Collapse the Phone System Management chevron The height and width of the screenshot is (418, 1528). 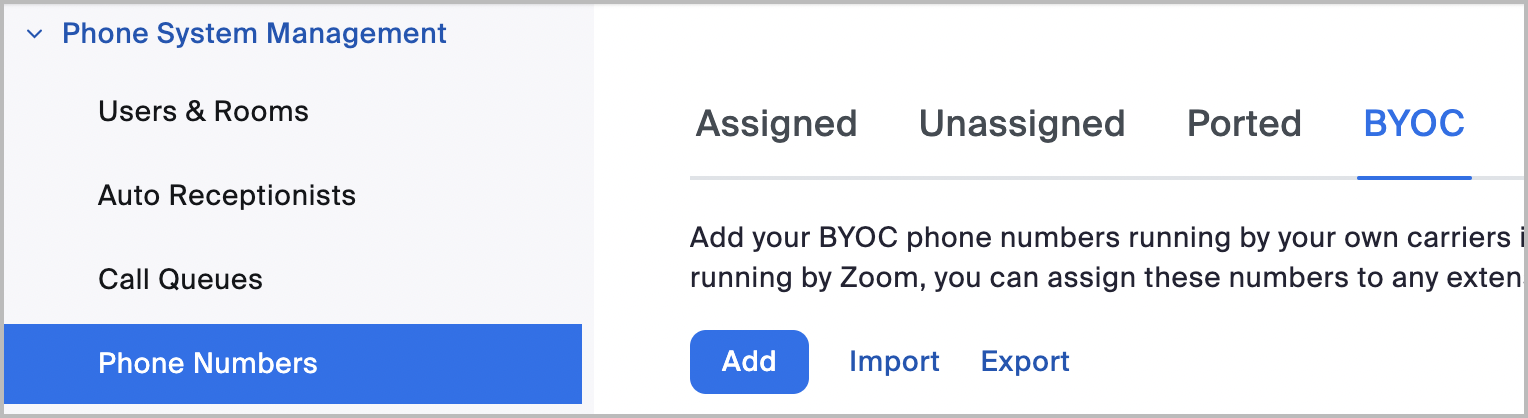(x=35, y=34)
